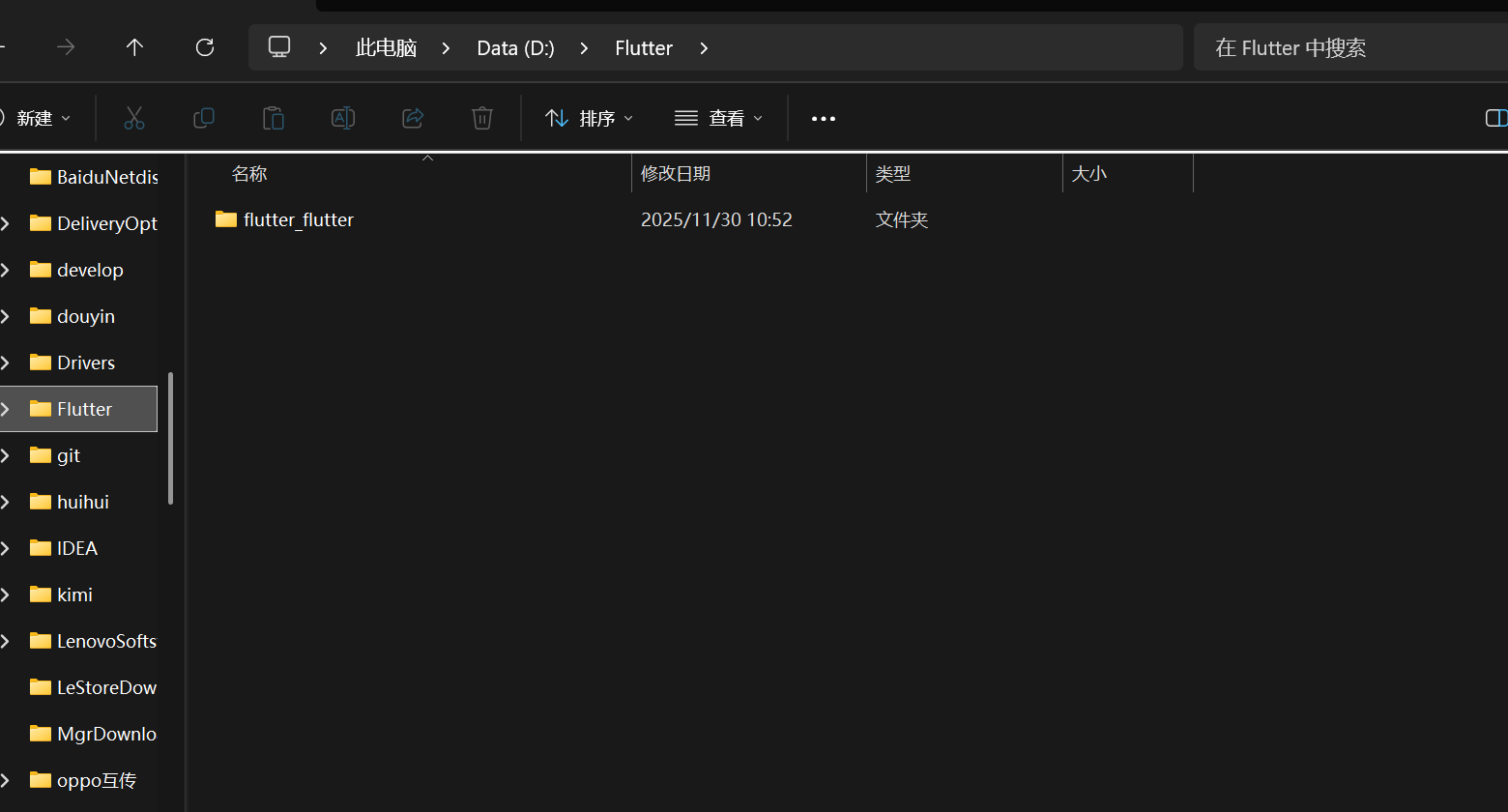The width and height of the screenshot is (1508, 812).
Task: Open the 查看 view dropdown
Action: click(x=718, y=118)
